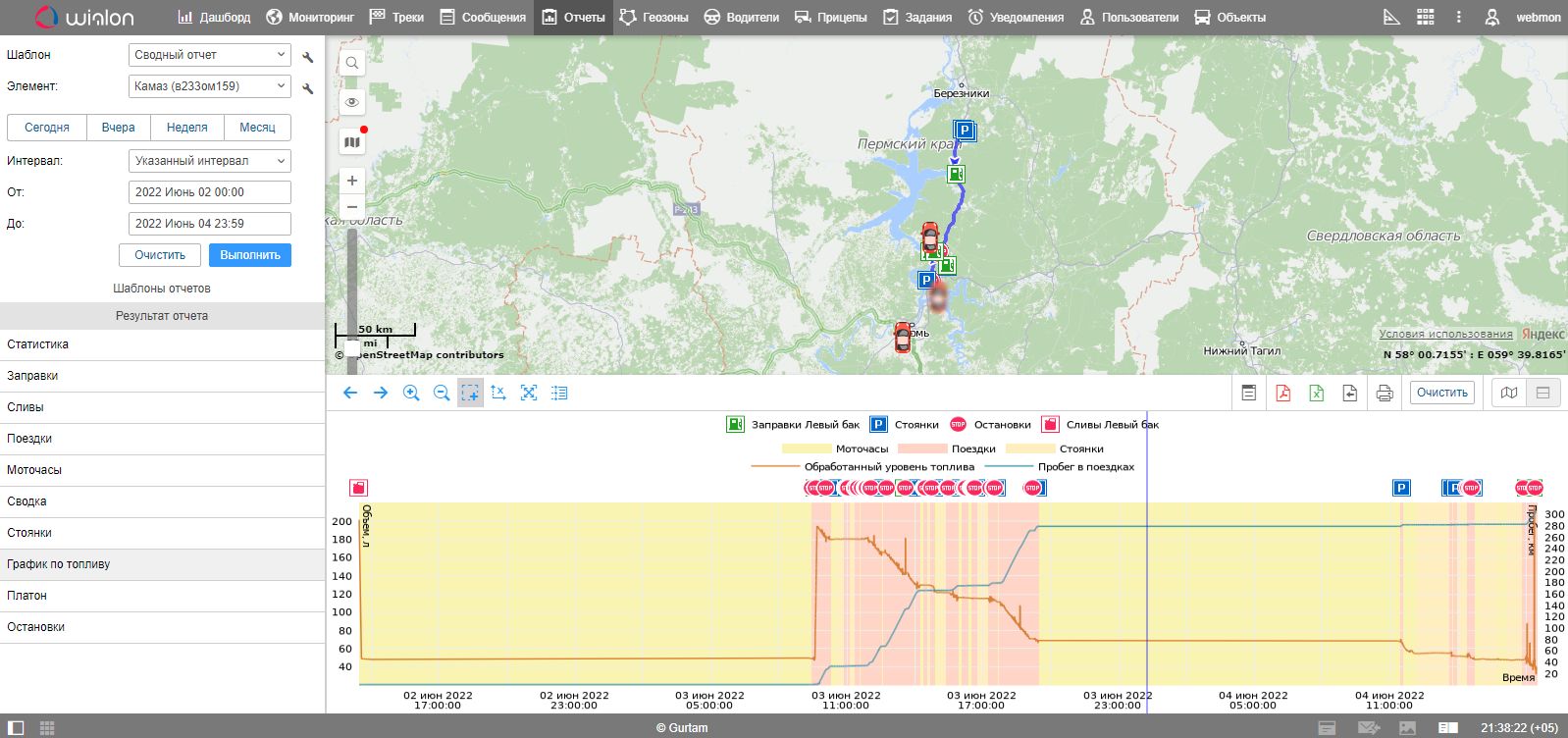Screen dimensions: 1568x738
Task: Zoom in on the fuel chart
Action: (x=411, y=393)
